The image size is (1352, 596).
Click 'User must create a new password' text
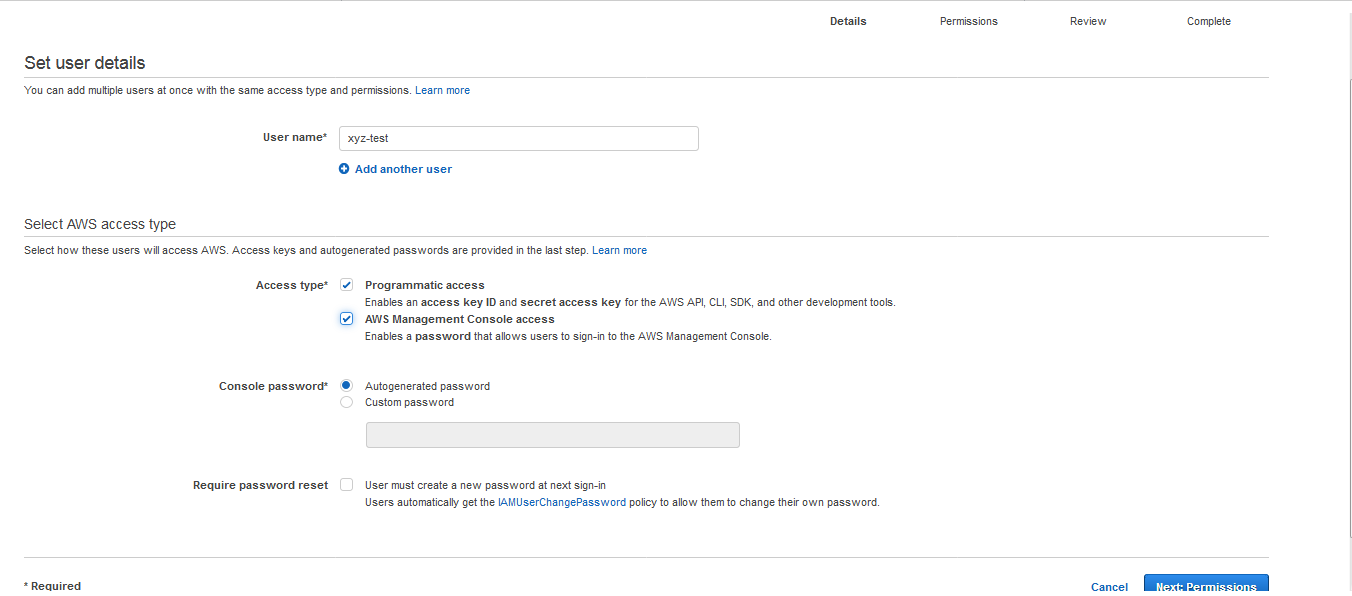coord(485,485)
